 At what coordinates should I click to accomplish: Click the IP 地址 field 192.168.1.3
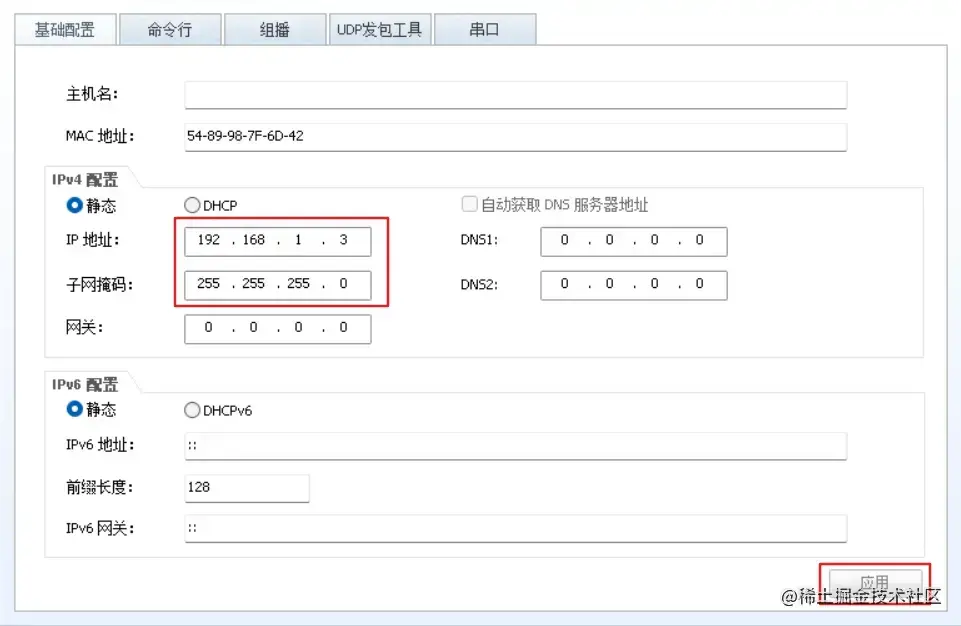click(x=278, y=242)
